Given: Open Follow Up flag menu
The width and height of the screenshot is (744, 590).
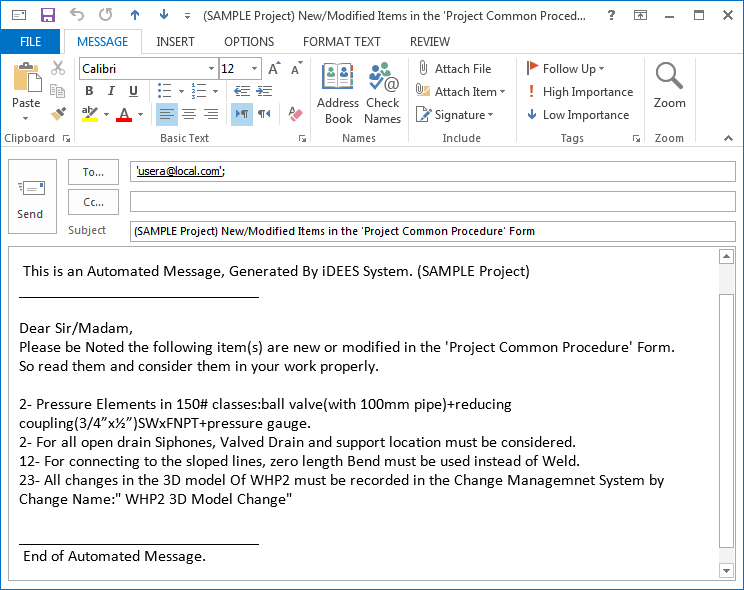Looking at the screenshot, I should pyautogui.click(x=565, y=68).
